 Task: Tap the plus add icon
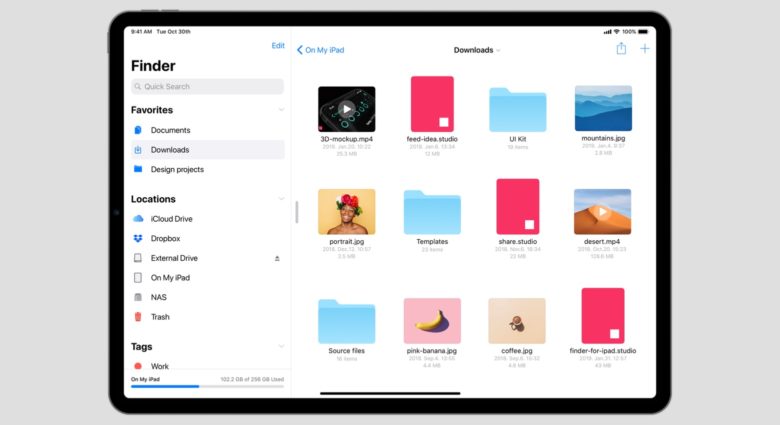[x=645, y=49]
